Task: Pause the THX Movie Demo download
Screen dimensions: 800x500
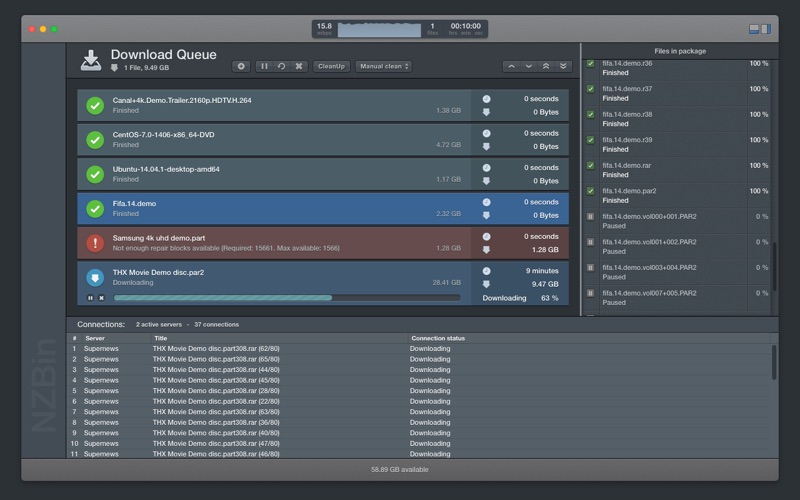Action: click(x=90, y=297)
